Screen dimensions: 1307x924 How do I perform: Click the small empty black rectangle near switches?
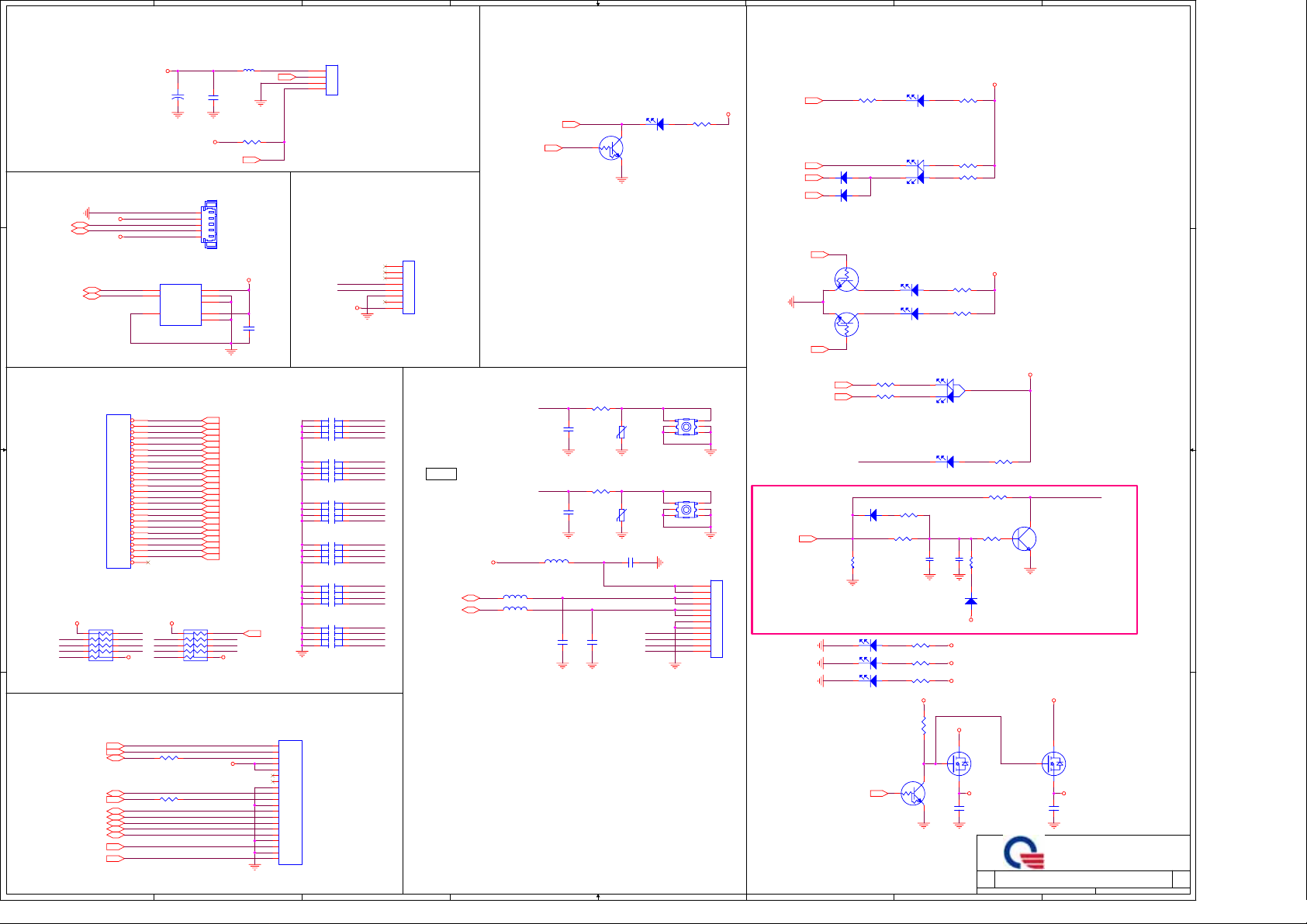coord(441,474)
